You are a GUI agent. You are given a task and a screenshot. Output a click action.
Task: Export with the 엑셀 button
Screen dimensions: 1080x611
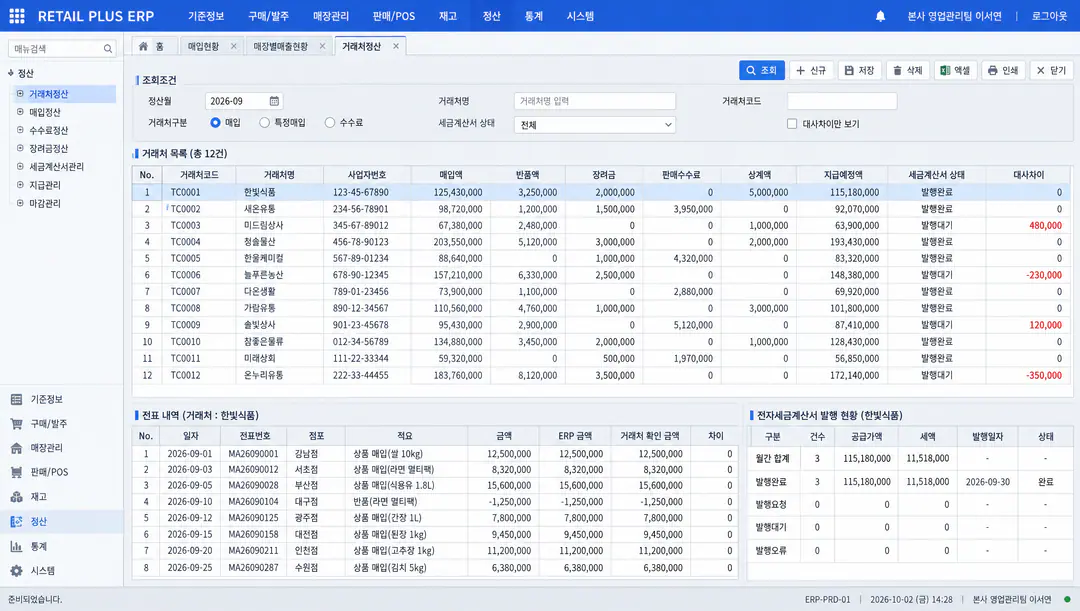pos(955,70)
